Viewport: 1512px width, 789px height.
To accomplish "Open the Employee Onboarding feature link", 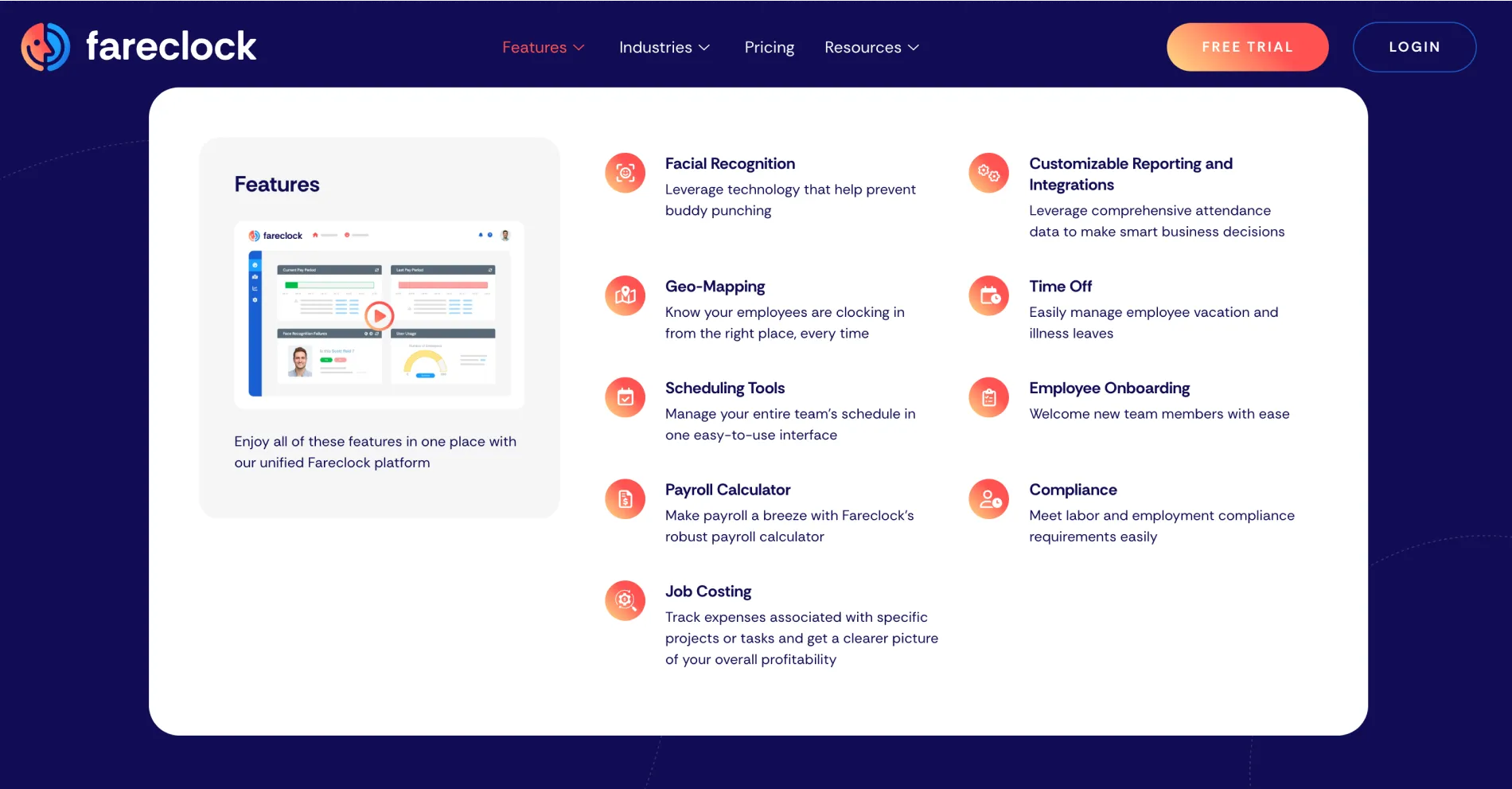I will 1109,388.
